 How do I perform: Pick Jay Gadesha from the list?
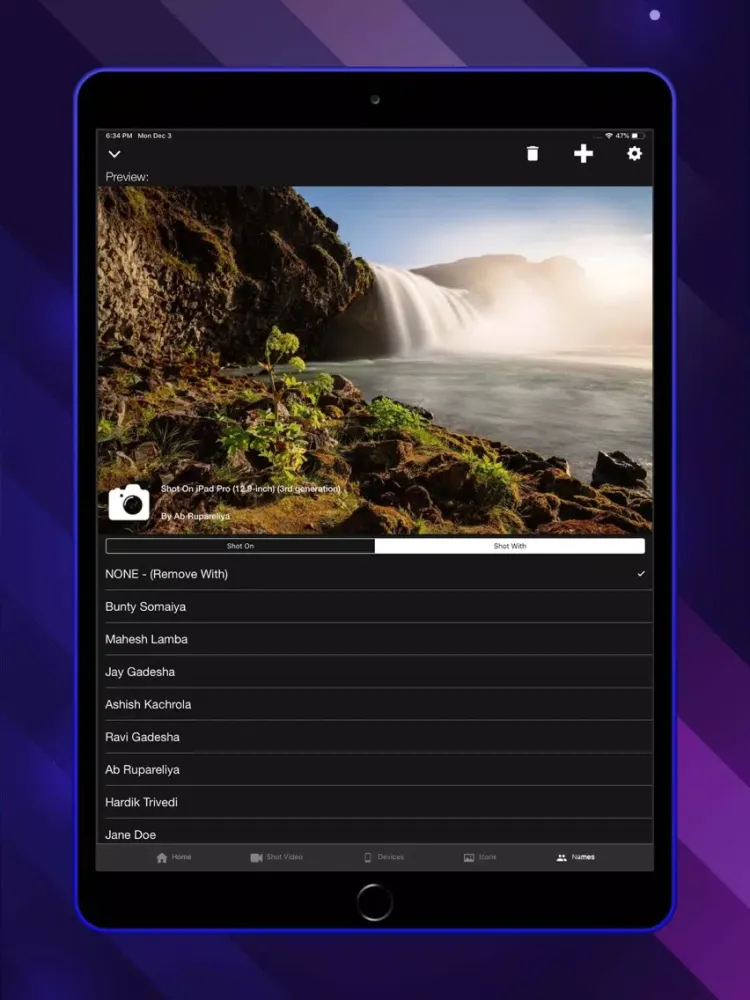click(375, 672)
